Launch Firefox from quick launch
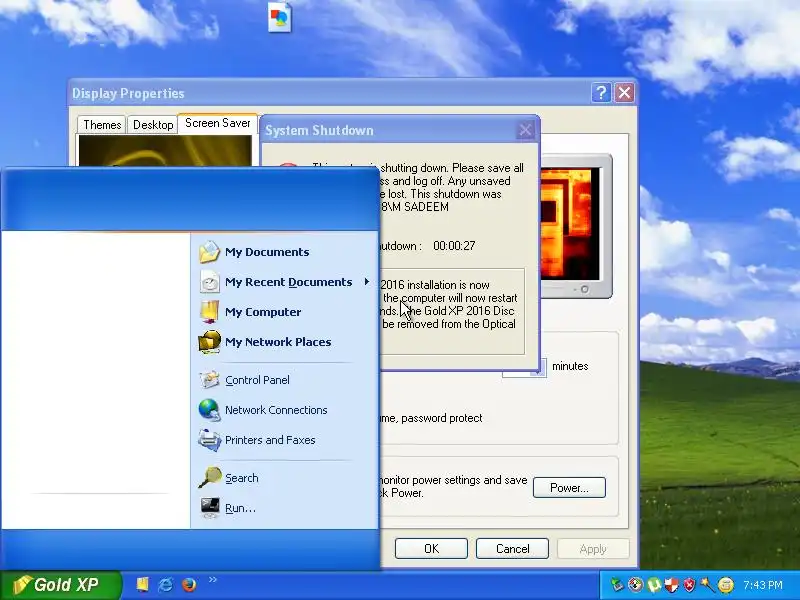 (x=189, y=584)
